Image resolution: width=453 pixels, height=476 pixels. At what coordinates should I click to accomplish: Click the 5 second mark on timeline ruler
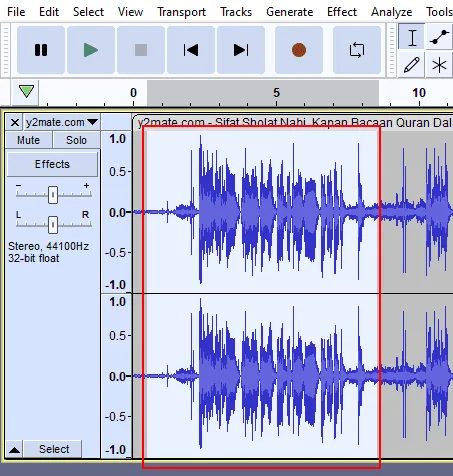coord(276,93)
